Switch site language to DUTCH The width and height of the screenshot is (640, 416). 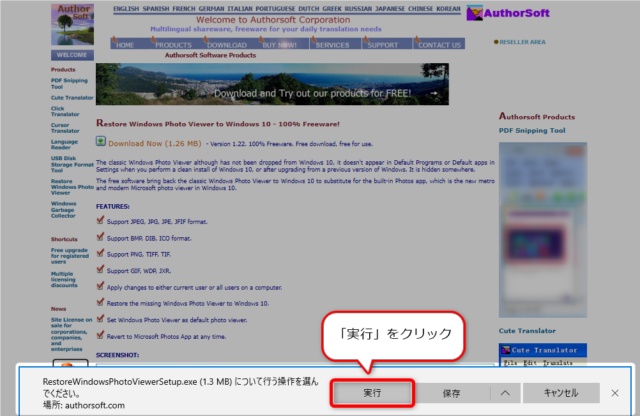coord(309,9)
